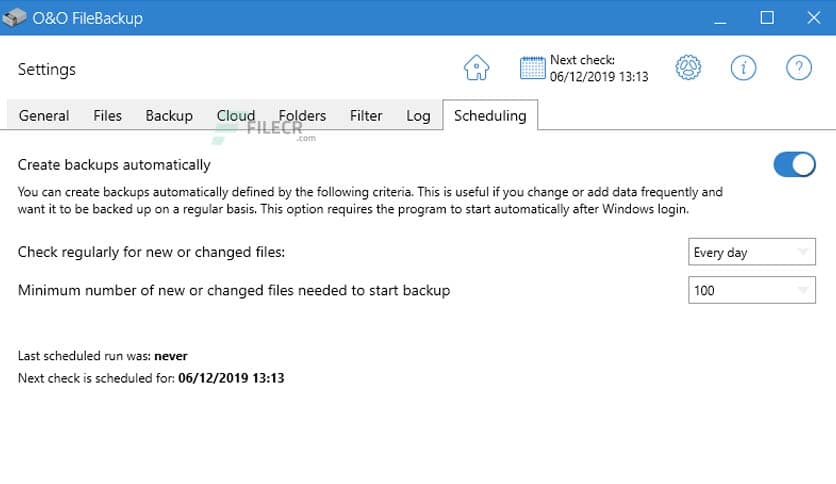Open the help question mark icon
Image resolution: width=836 pixels, height=484 pixels.
click(799, 68)
